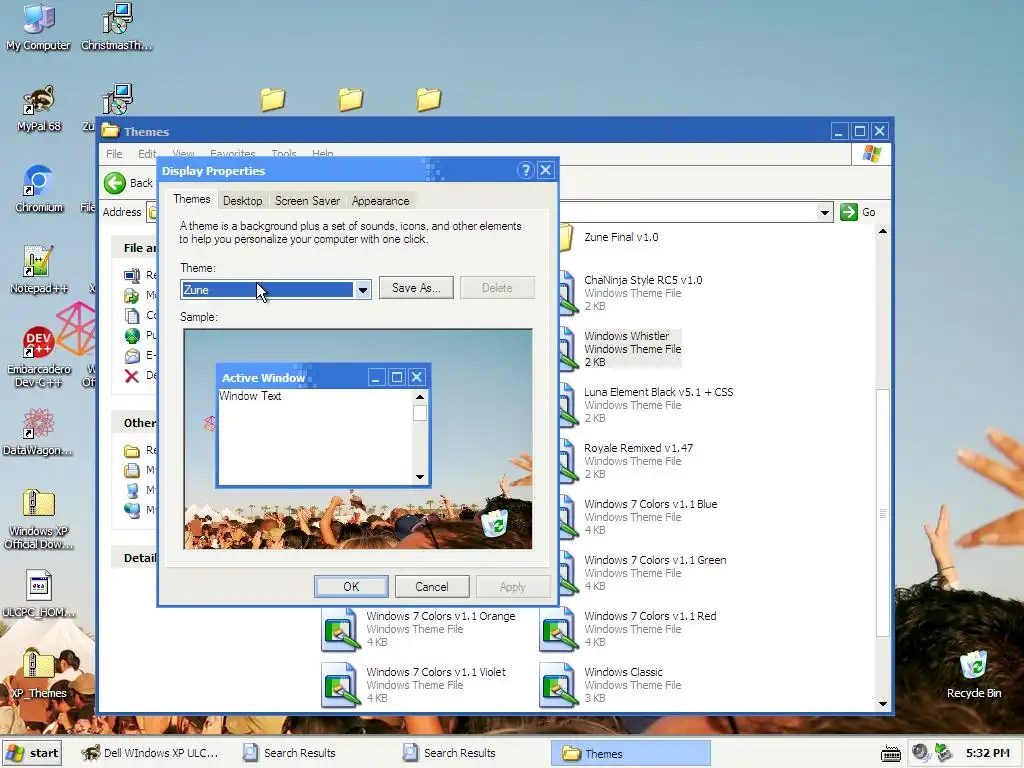
Task: Click the OK button
Action: [x=351, y=586]
